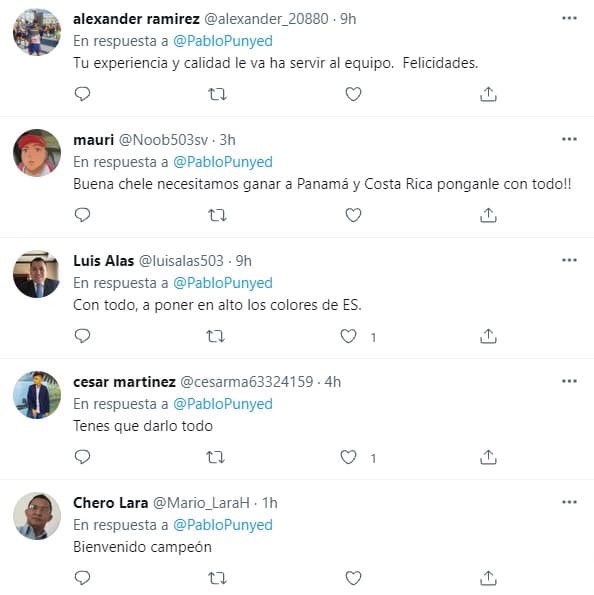
Task: Share mauri's tweet
Action: coord(488,215)
